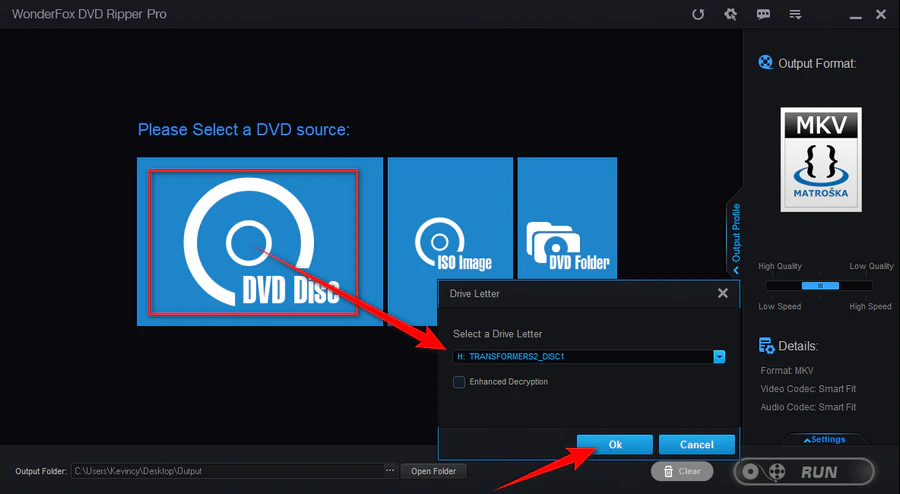900x494 pixels.
Task: Browse output folder with the ellipsis button
Action: click(x=390, y=471)
